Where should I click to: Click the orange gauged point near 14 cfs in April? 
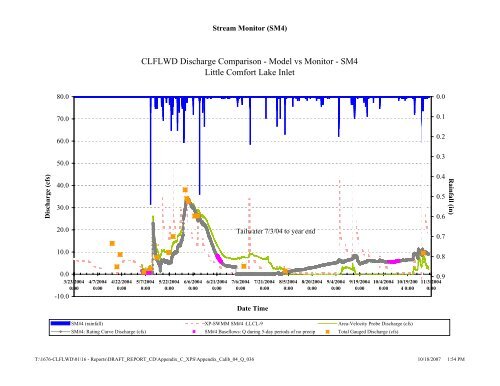(x=112, y=244)
